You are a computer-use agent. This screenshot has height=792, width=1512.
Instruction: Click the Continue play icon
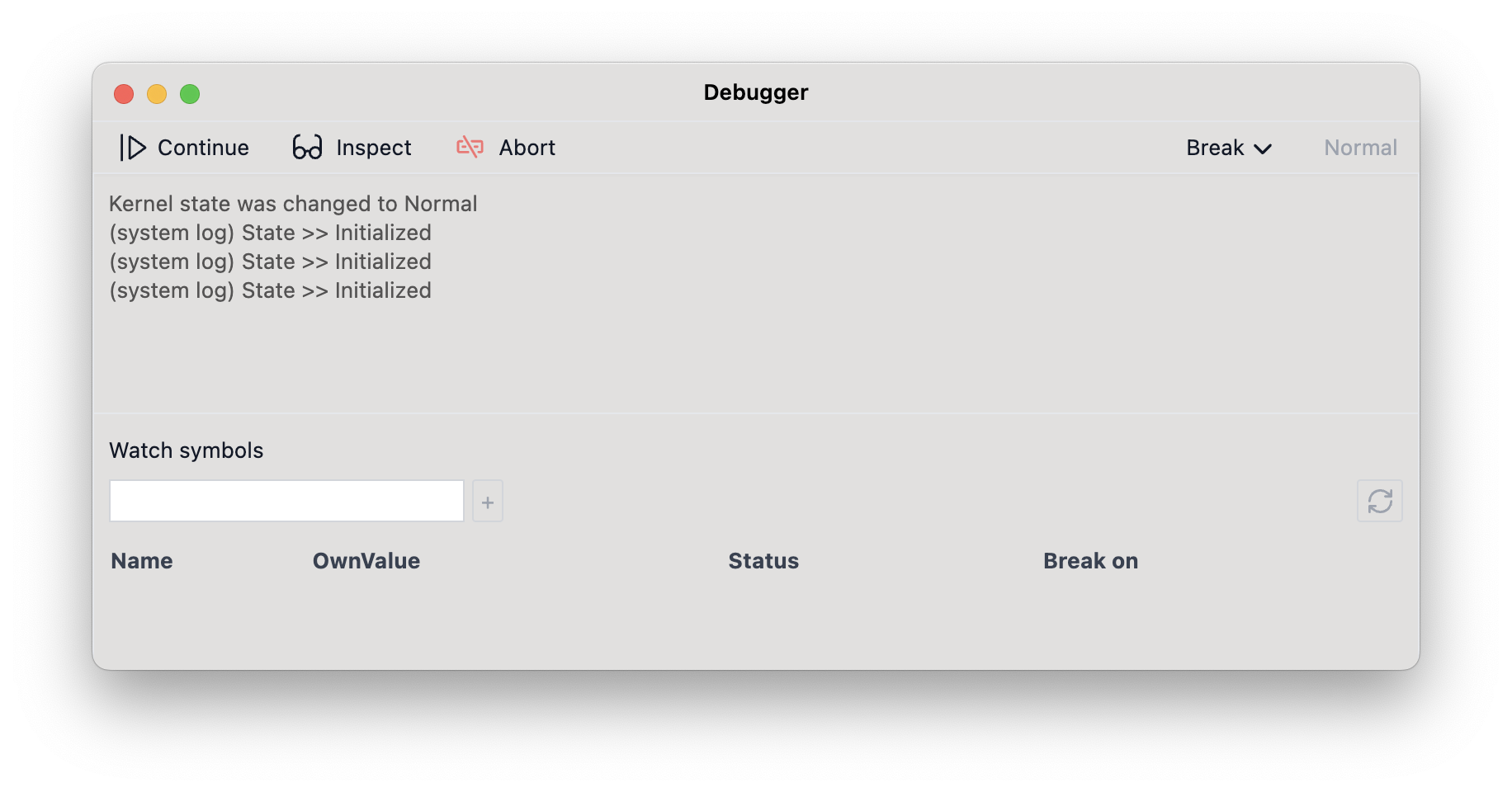[x=133, y=148]
